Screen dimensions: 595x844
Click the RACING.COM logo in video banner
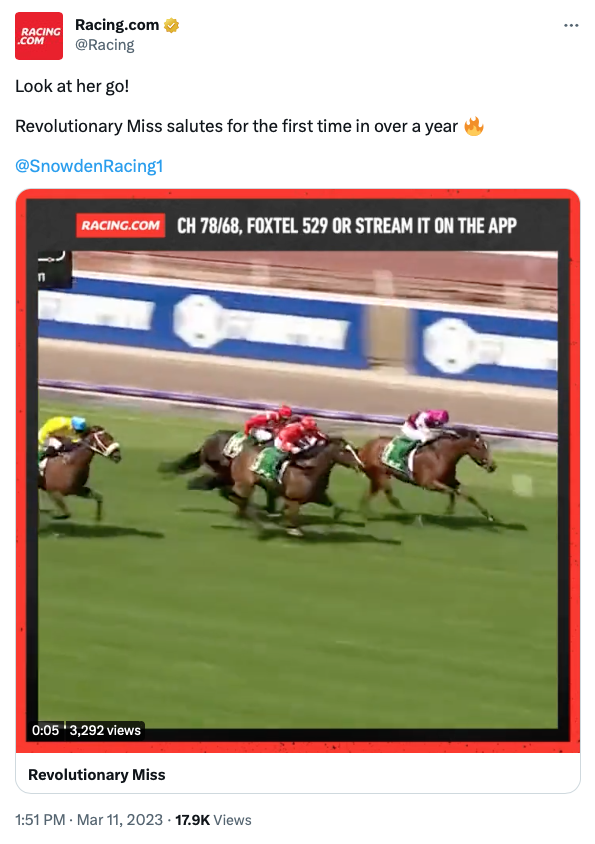pos(121,226)
